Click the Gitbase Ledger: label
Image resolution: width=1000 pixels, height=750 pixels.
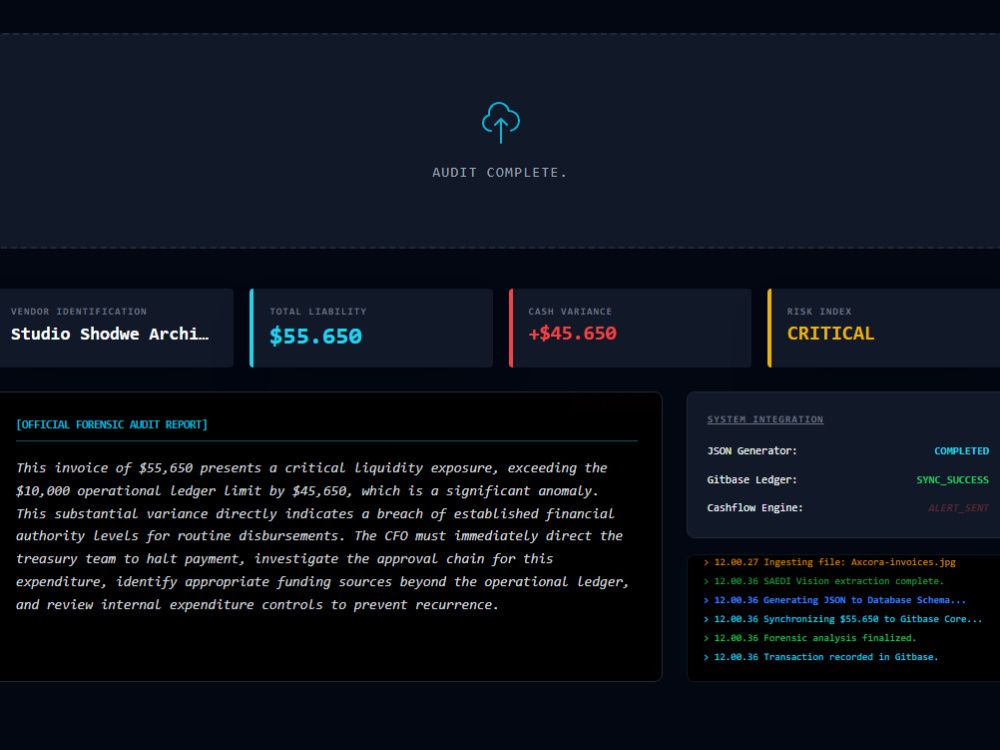tap(751, 480)
